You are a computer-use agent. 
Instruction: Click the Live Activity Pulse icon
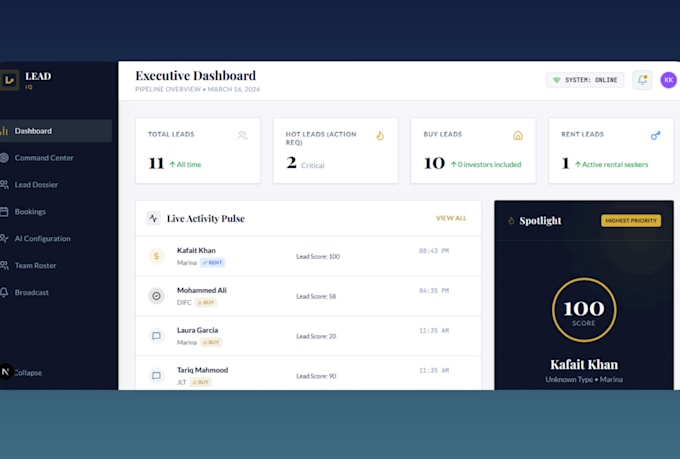point(153,218)
